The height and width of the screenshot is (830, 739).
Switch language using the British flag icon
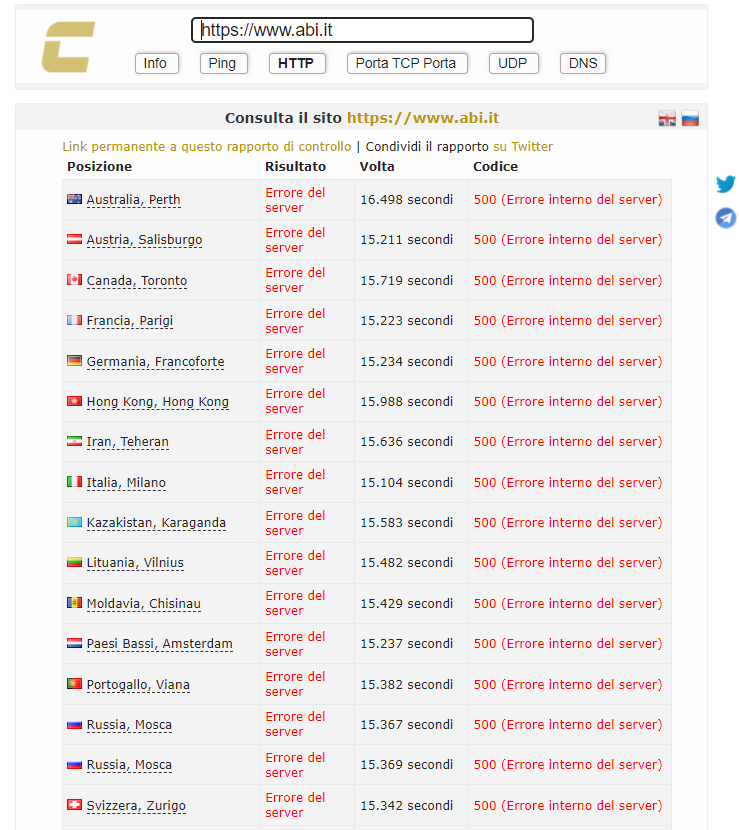click(667, 119)
